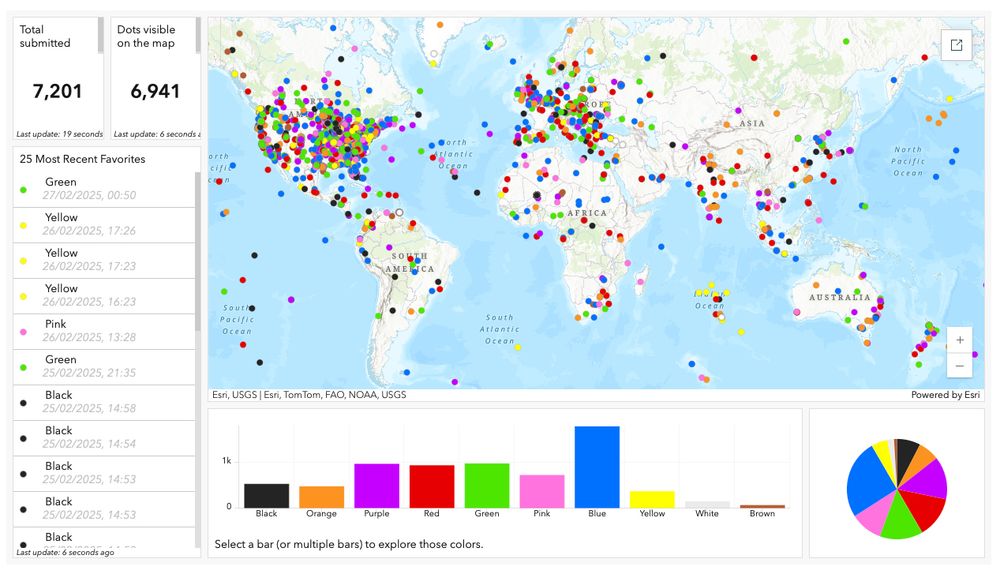Zoom out on the map with minus button
Viewport: 1000px width, 571px height.
(959, 366)
